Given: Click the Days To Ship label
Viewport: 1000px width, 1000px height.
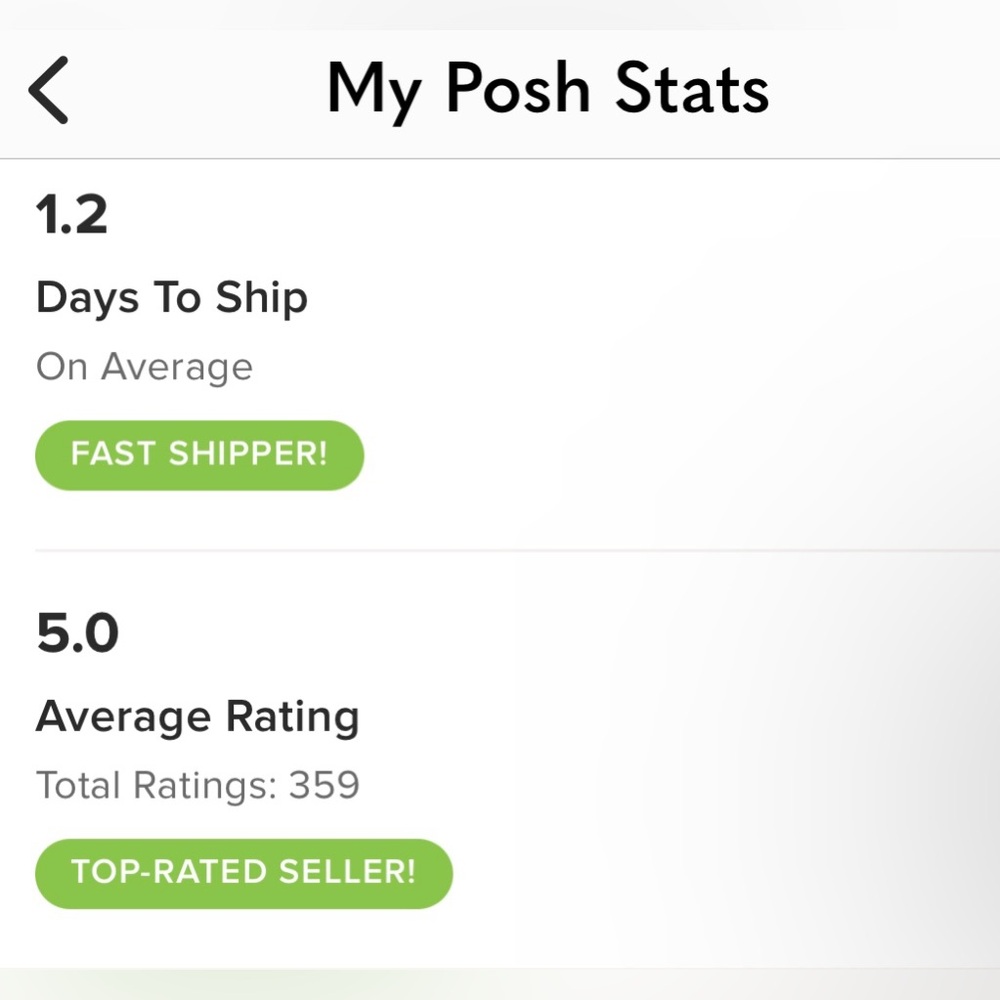Looking at the screenshot, I should (172, 298).
